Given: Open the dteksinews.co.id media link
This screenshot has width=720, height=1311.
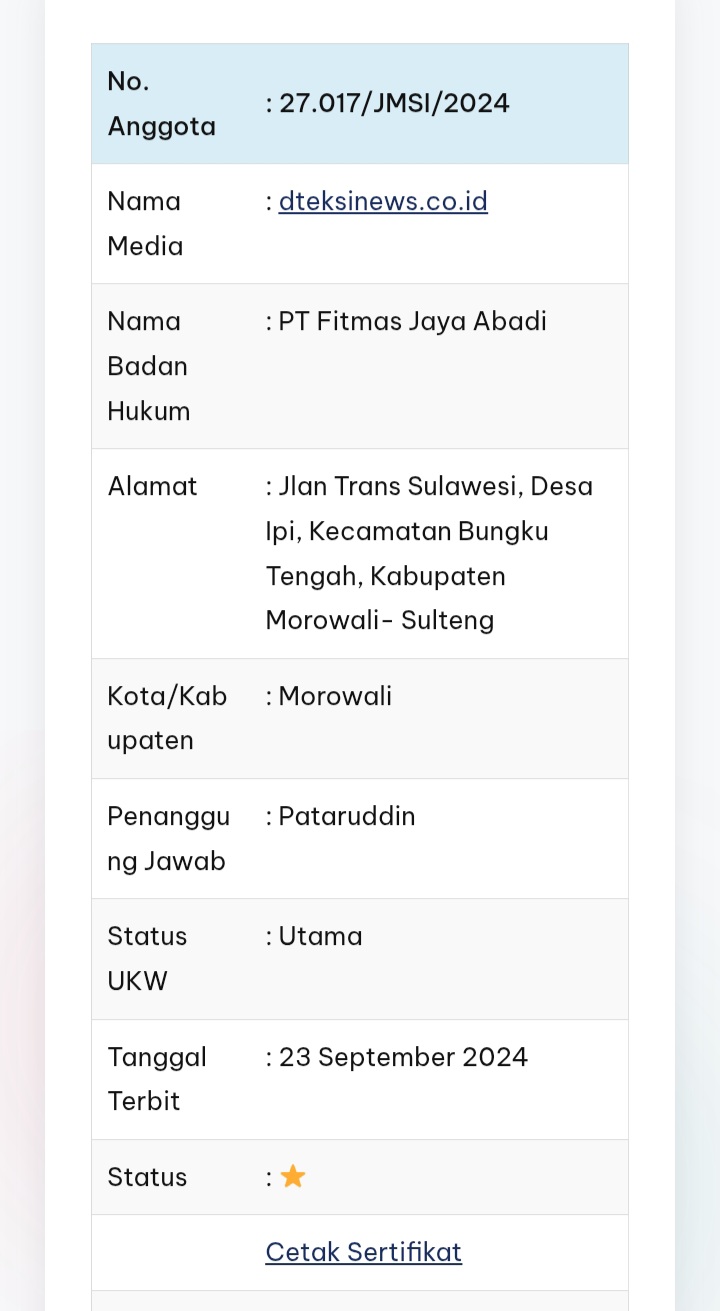Looking at the screenshot, I should click(383, 202).
